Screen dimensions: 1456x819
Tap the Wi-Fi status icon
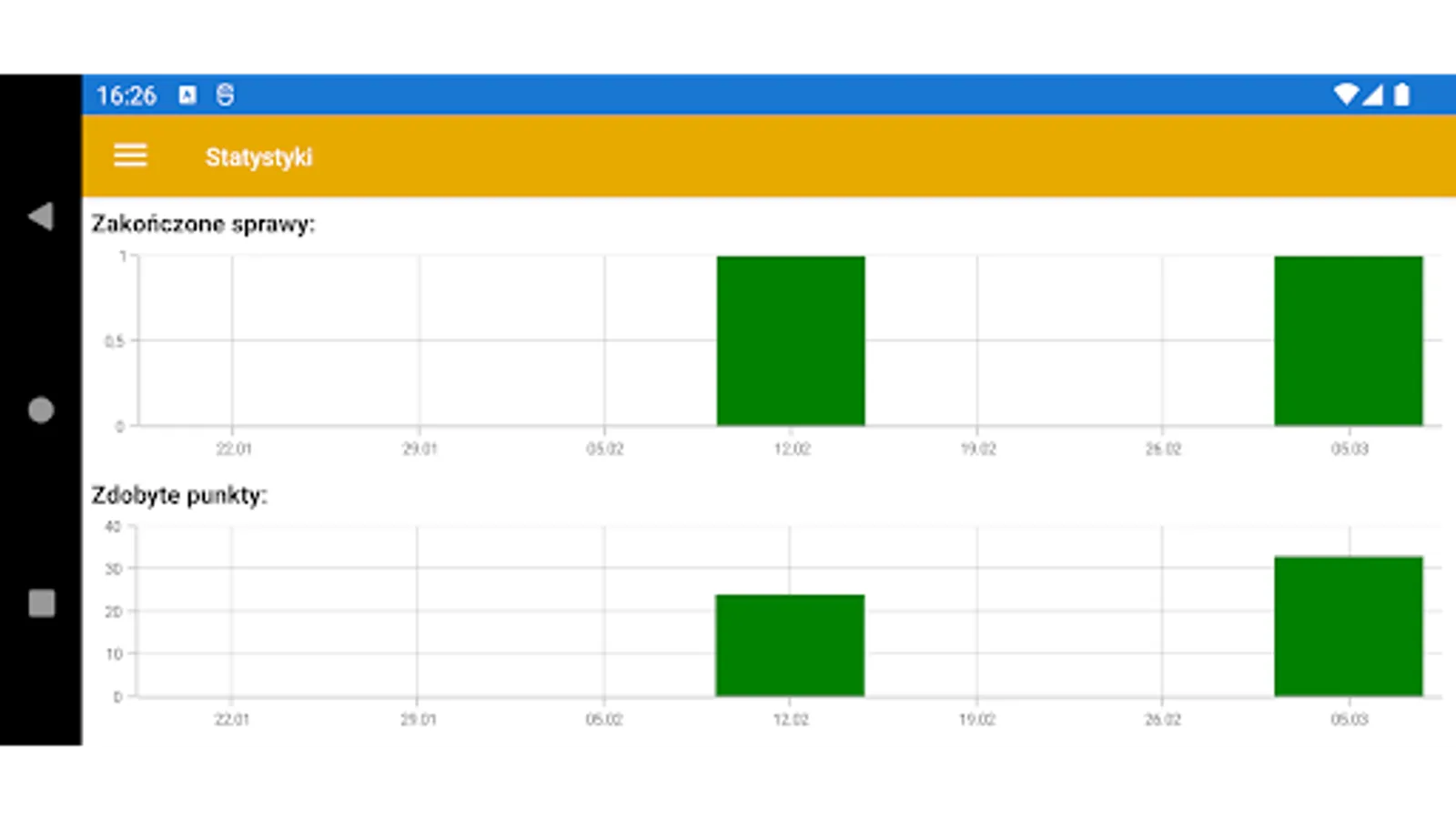tap(1346, 95)
